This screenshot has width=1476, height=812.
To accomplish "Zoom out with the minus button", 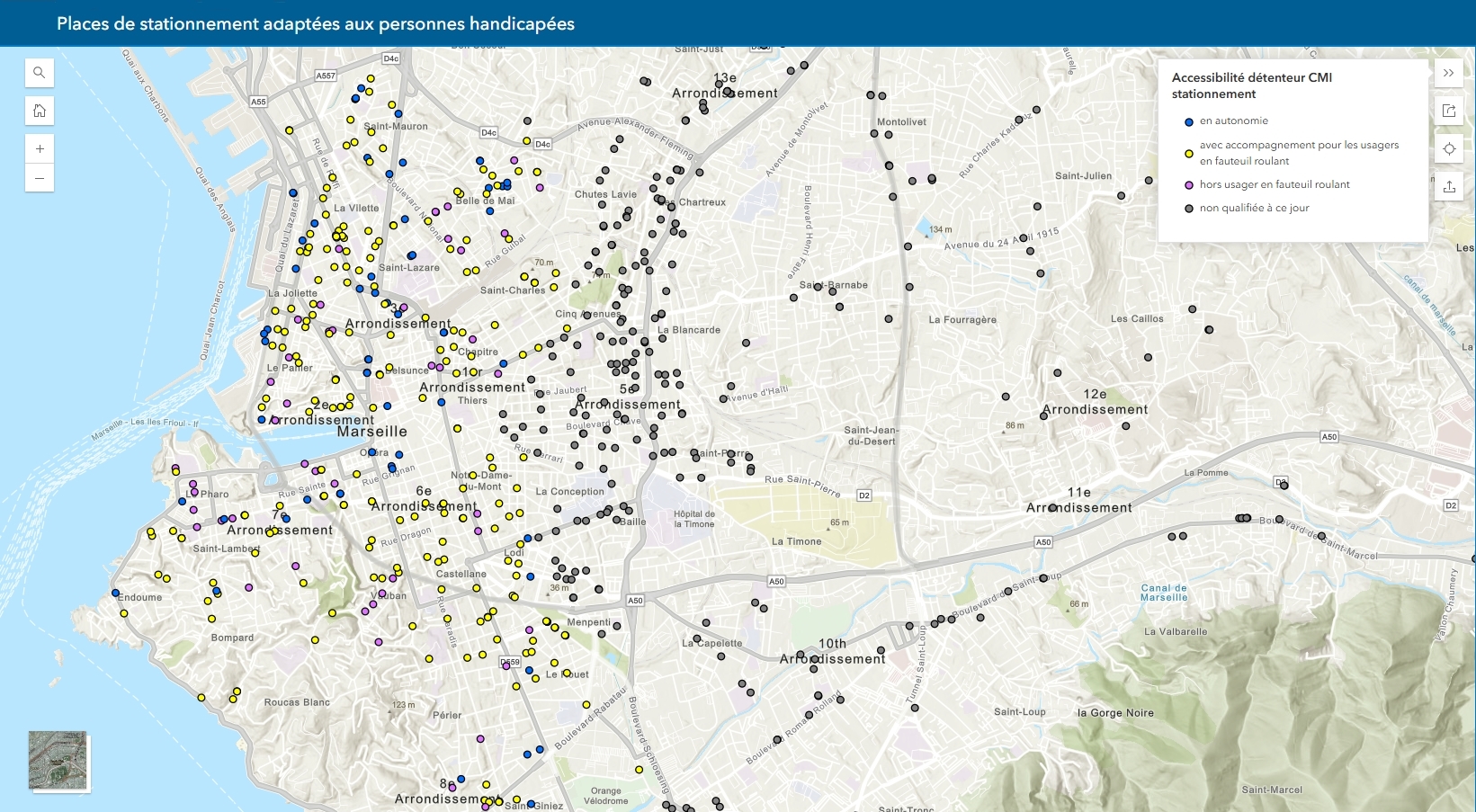I will click(39, 178).
